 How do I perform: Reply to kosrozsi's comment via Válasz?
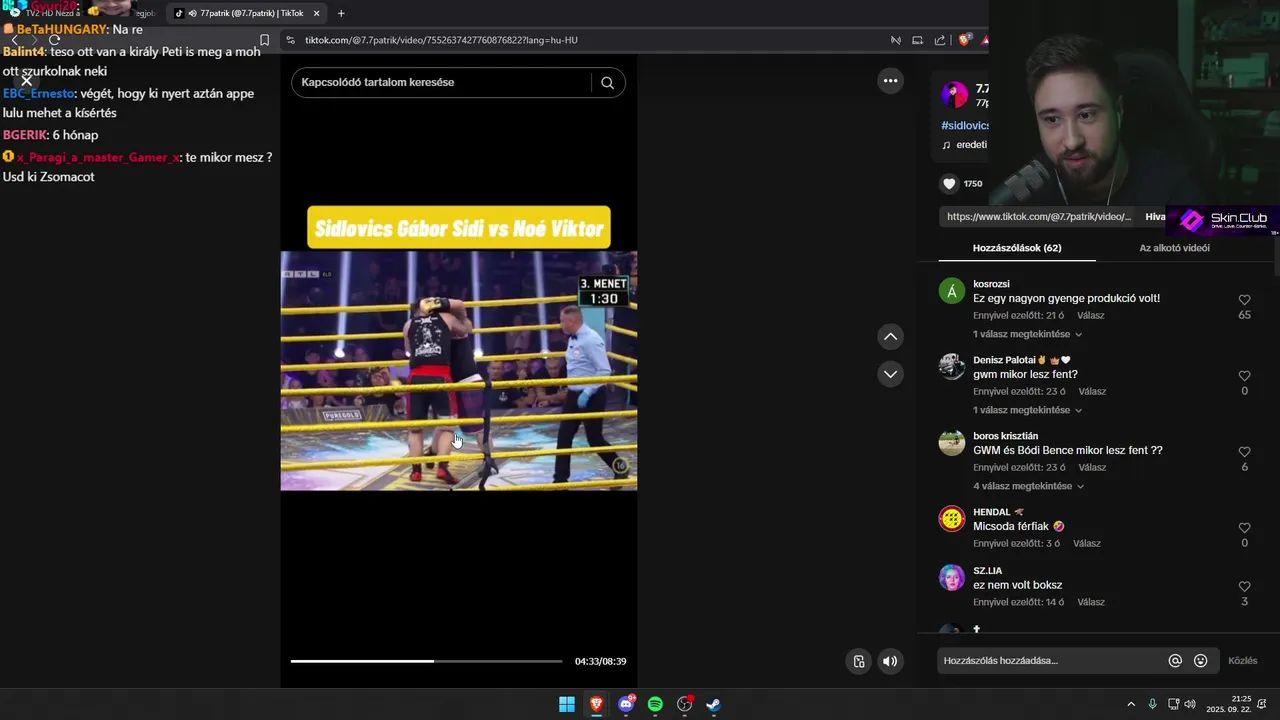pyautogui.click(x=1090, y=315)
